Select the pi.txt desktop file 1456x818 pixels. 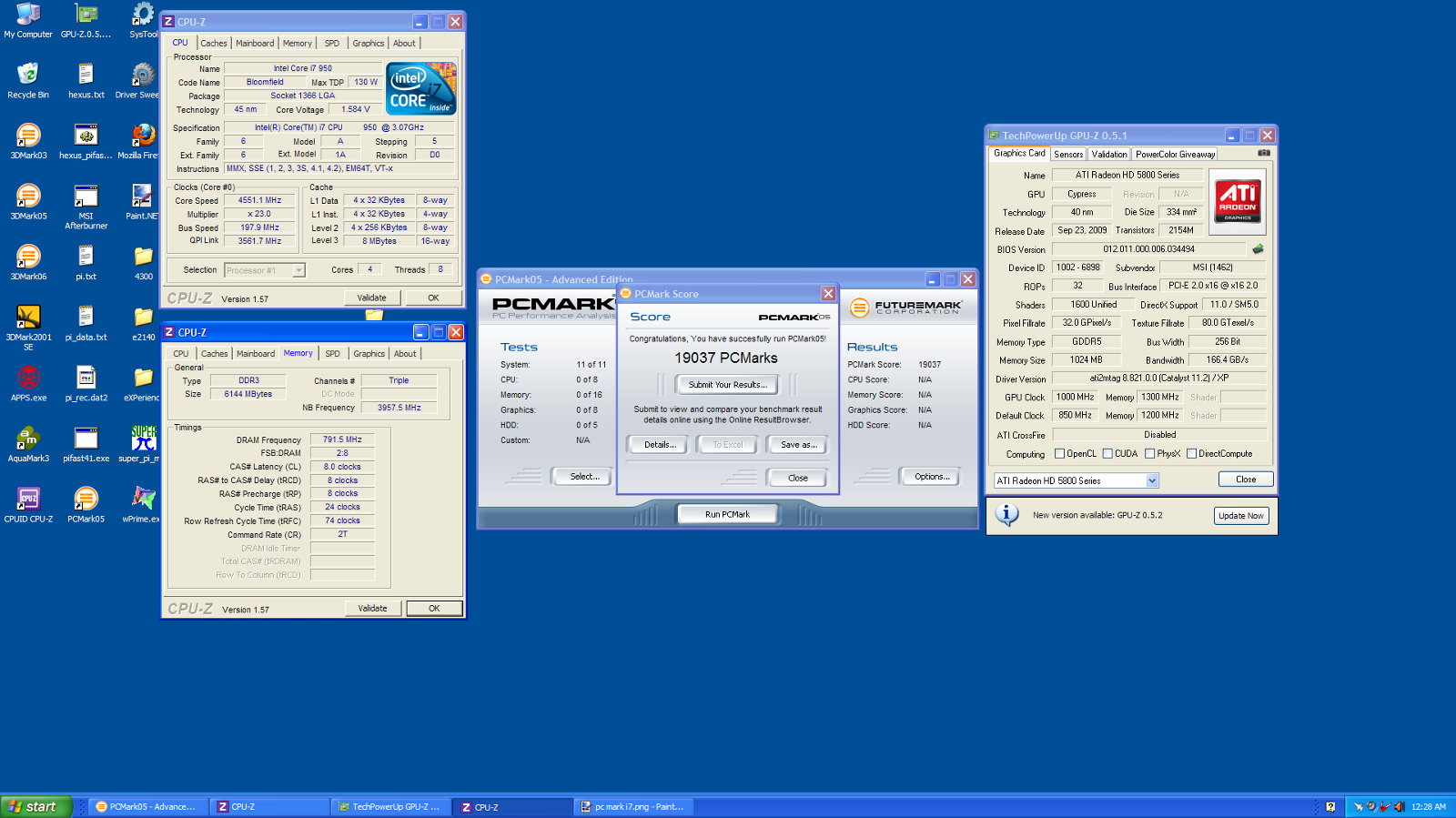pos(86,262)
